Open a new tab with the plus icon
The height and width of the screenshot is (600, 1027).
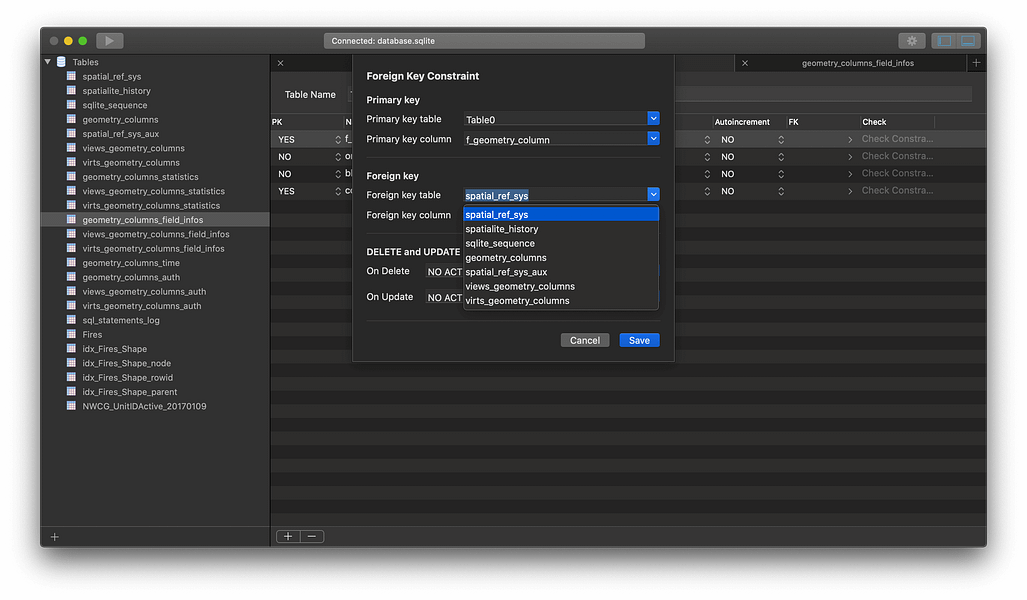click(x=976, y=63)
